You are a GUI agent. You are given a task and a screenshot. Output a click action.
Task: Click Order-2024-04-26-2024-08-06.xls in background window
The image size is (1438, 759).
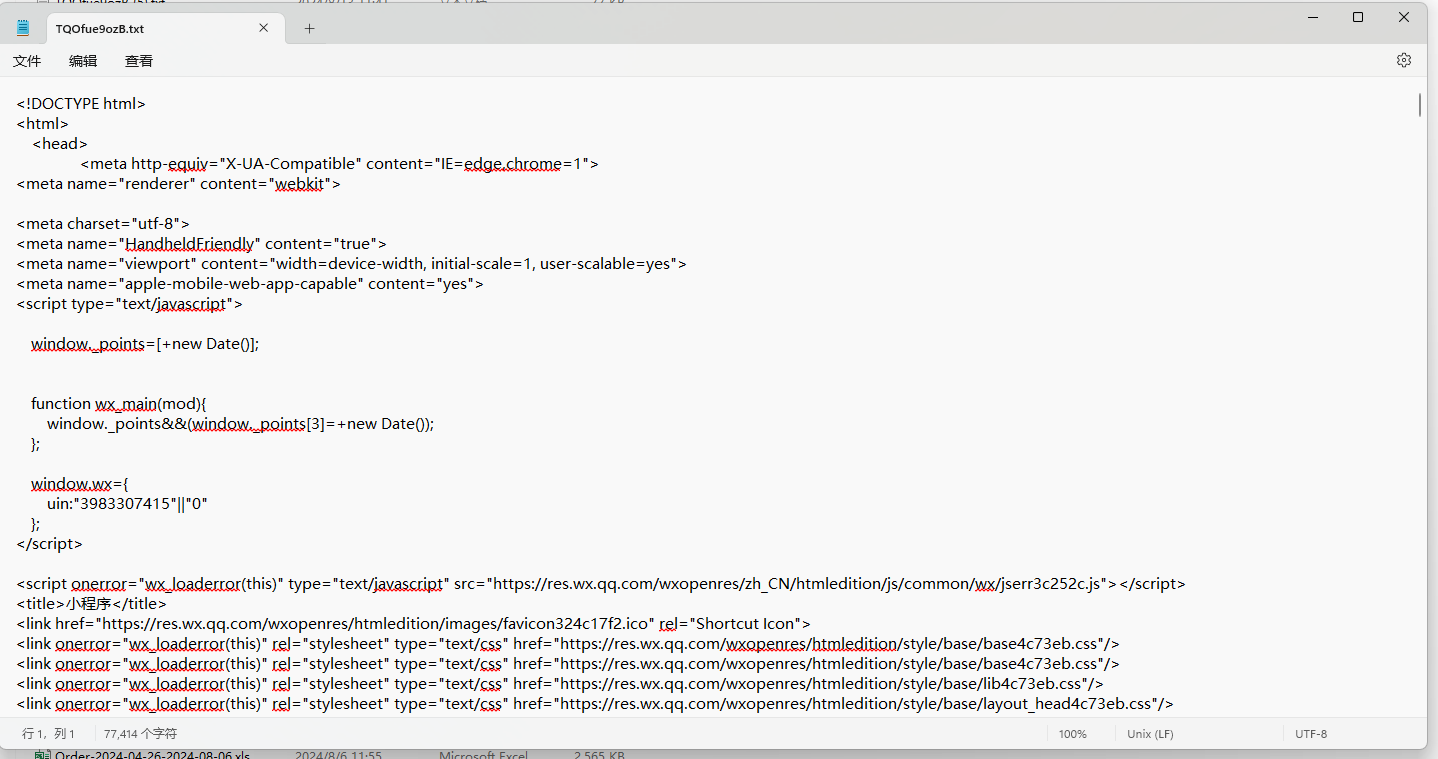pyautogui.click(x=152, y=755)
